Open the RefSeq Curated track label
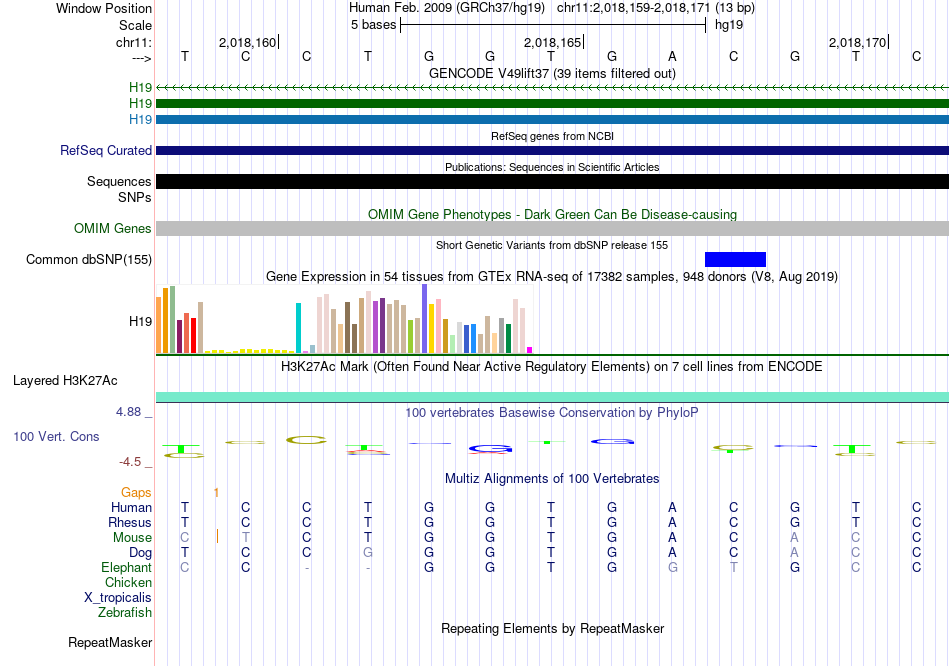 (106, 150)
